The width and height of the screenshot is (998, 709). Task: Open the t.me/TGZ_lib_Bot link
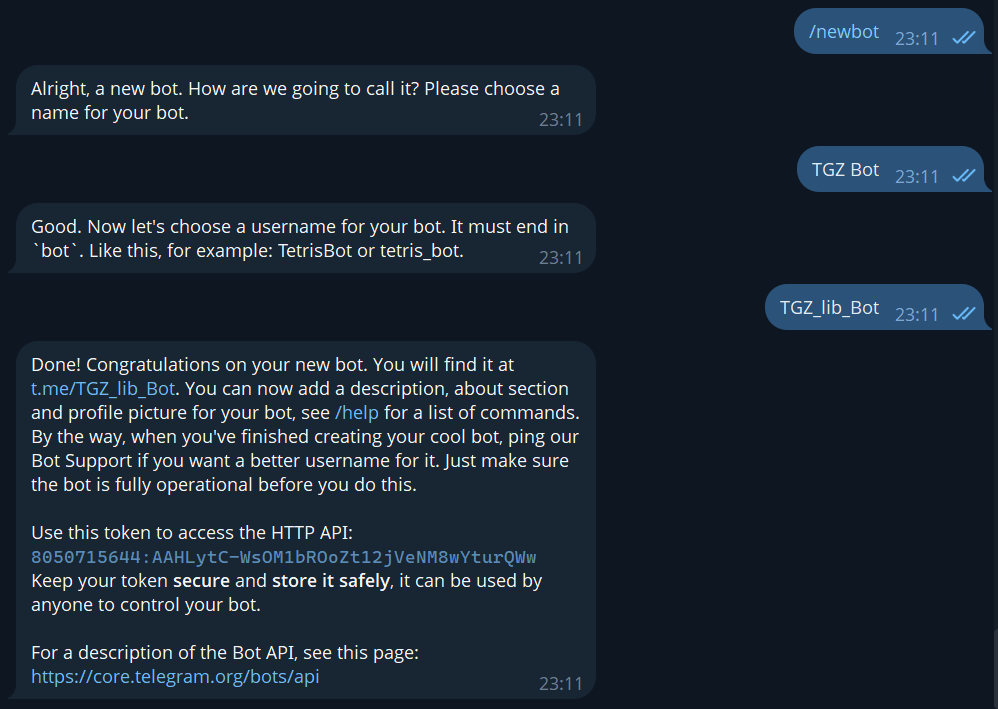pyautogui.click(x=103, y=388)
